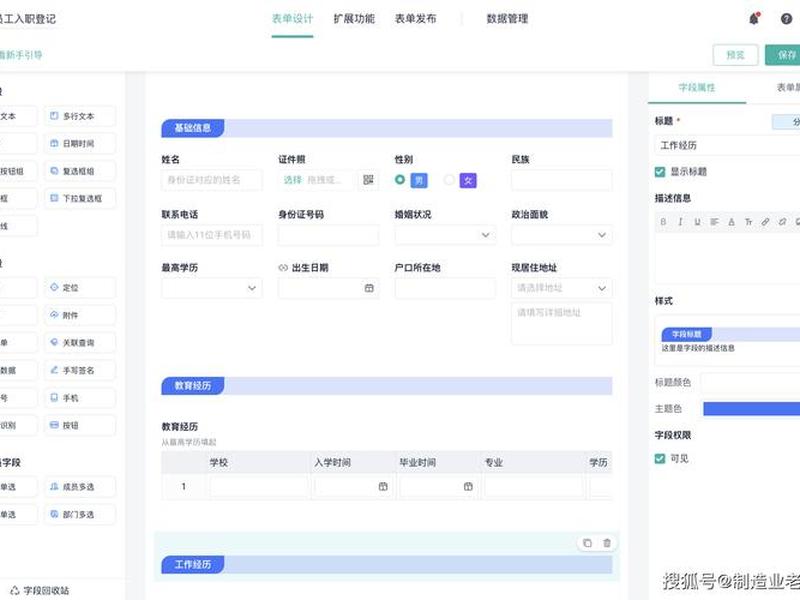The width and height of the screenshot is (800, 600).
Task: Open the 字段属性 properties tab
Action: point(697,88)
